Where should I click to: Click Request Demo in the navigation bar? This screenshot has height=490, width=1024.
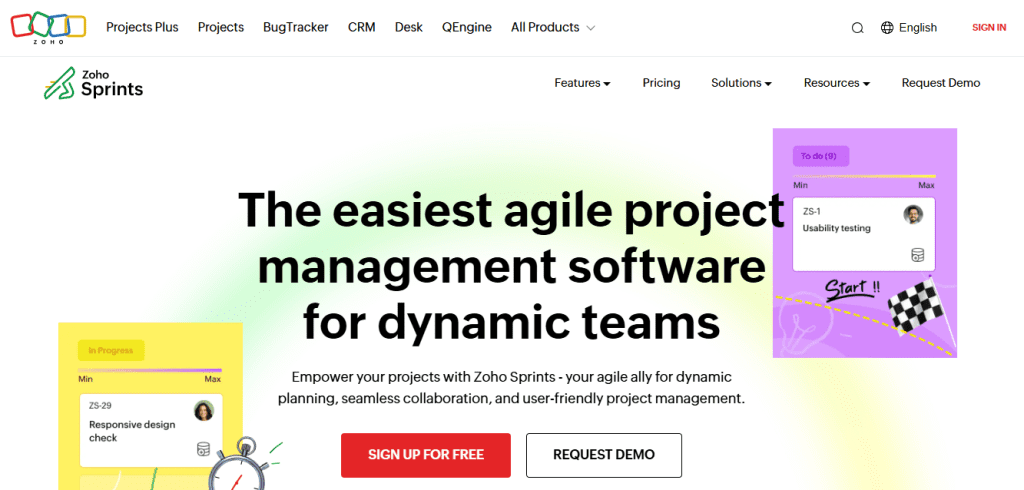[x=940, y=83]
